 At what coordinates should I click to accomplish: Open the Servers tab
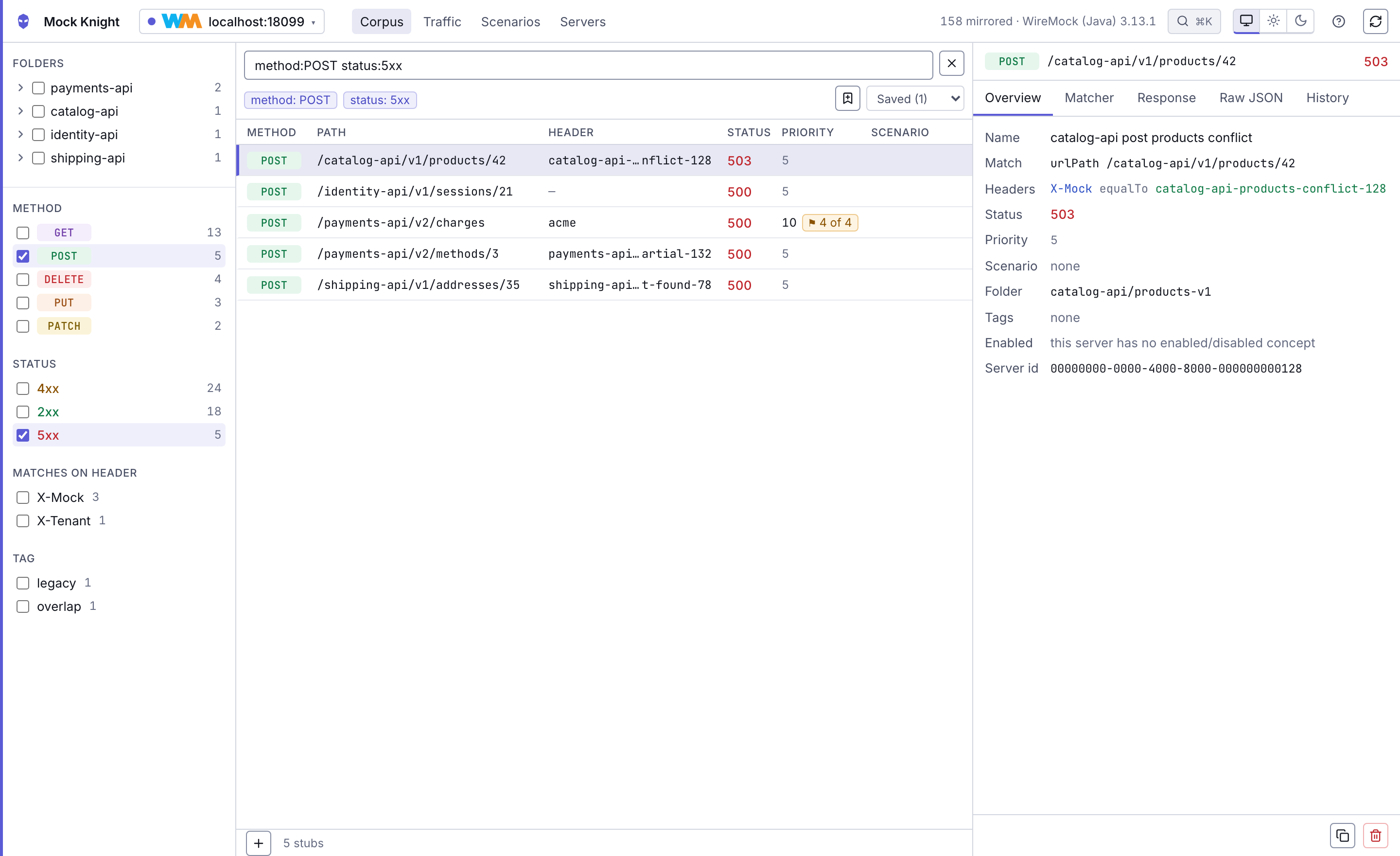[x=582, y=21]
